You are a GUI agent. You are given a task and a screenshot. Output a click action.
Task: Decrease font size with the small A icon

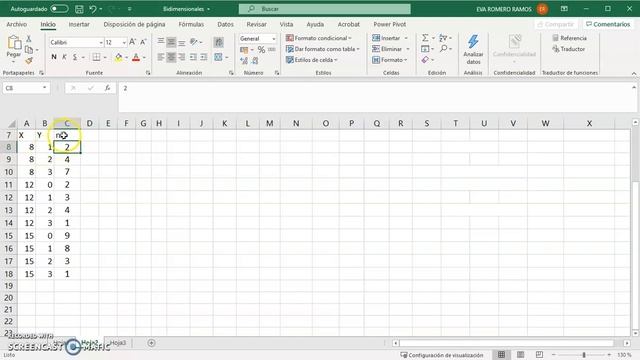(143, 42)
